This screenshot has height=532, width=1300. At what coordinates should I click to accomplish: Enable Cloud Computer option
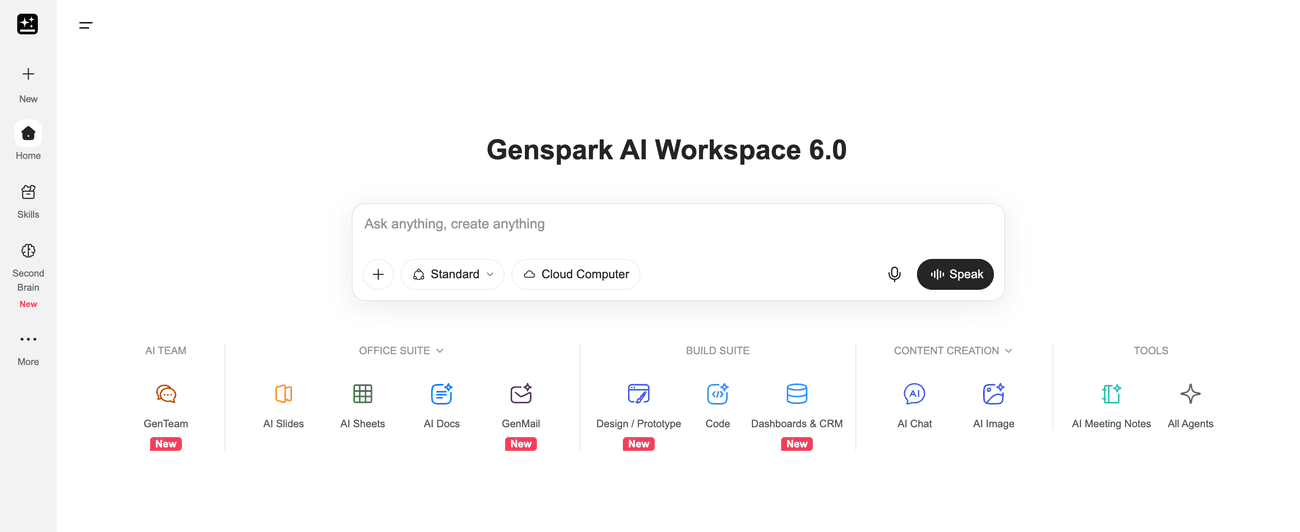[x=576, y=274]
